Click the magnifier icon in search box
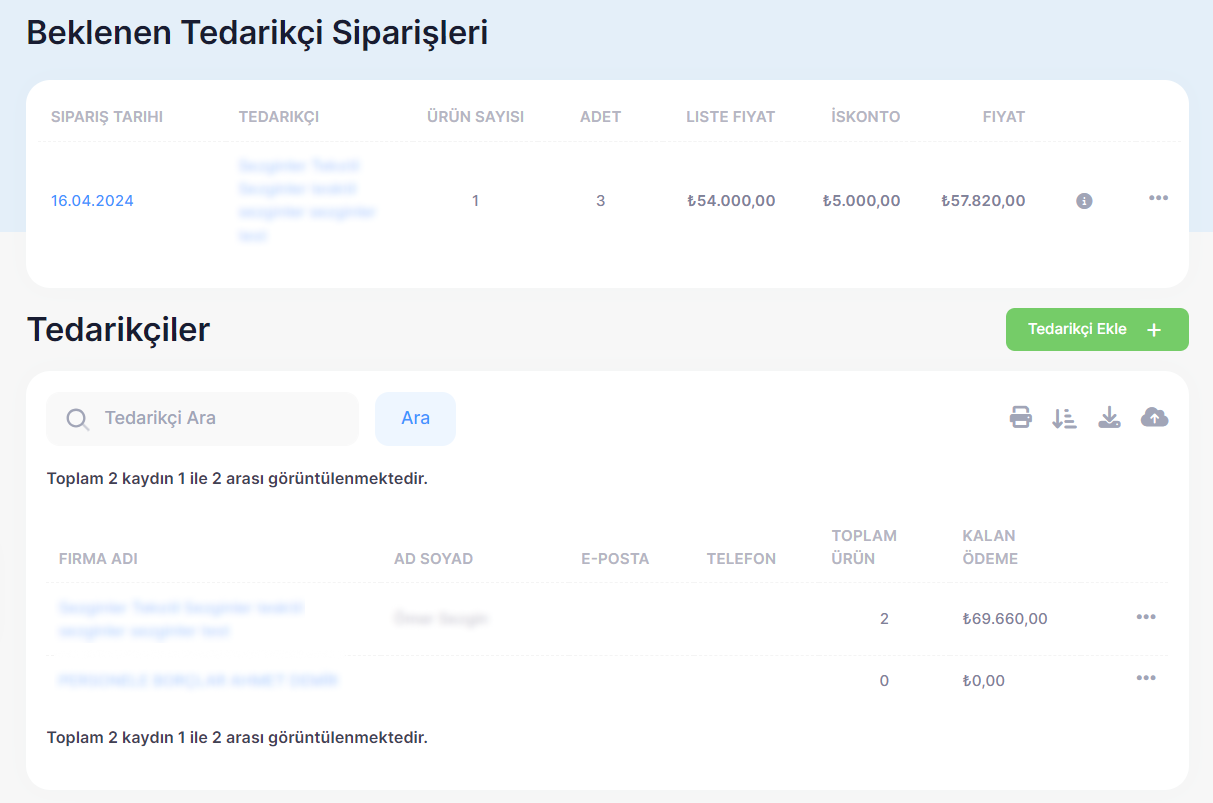This screenshot has height=803, width=1213. 78,419
